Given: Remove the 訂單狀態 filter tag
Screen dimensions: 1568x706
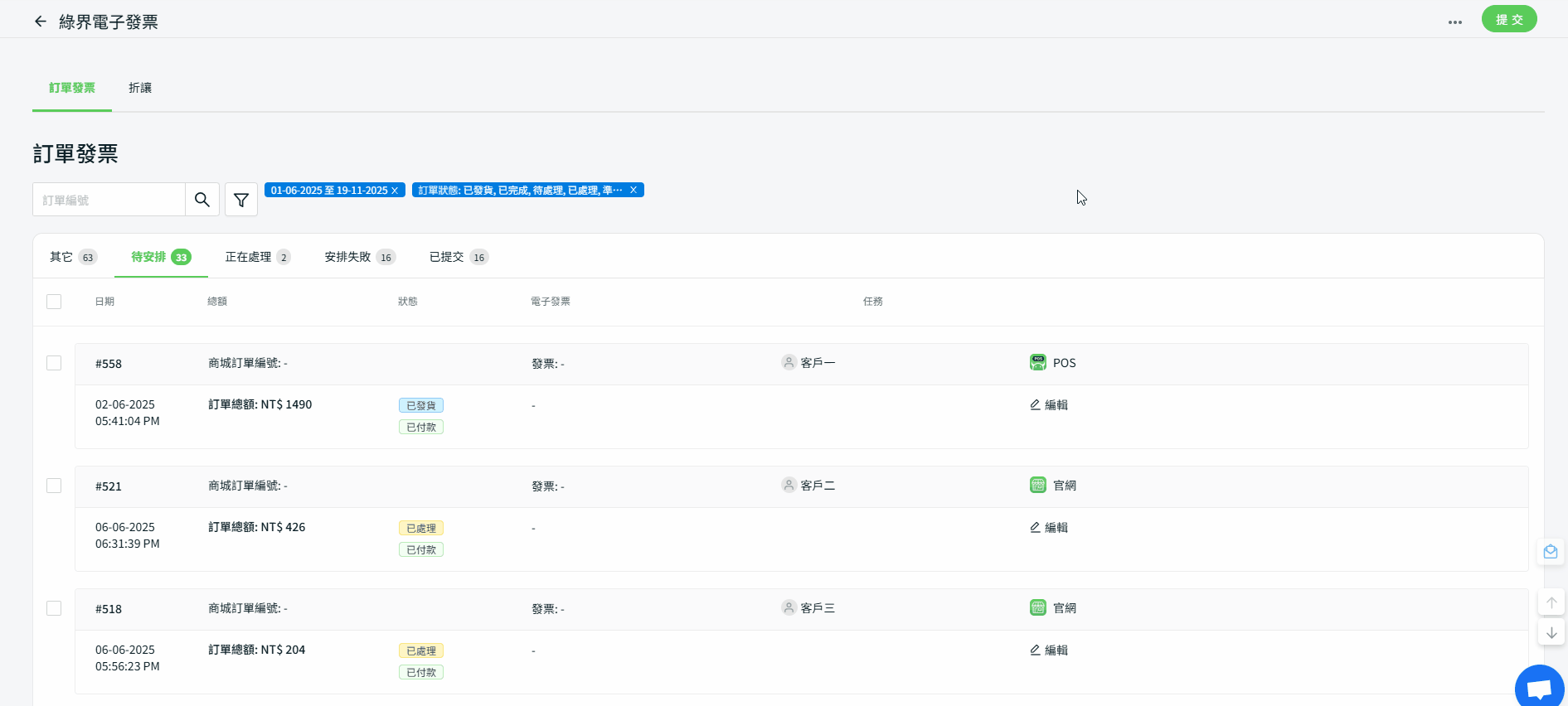Looking at the screenshot, I should (x=634, y=191).
